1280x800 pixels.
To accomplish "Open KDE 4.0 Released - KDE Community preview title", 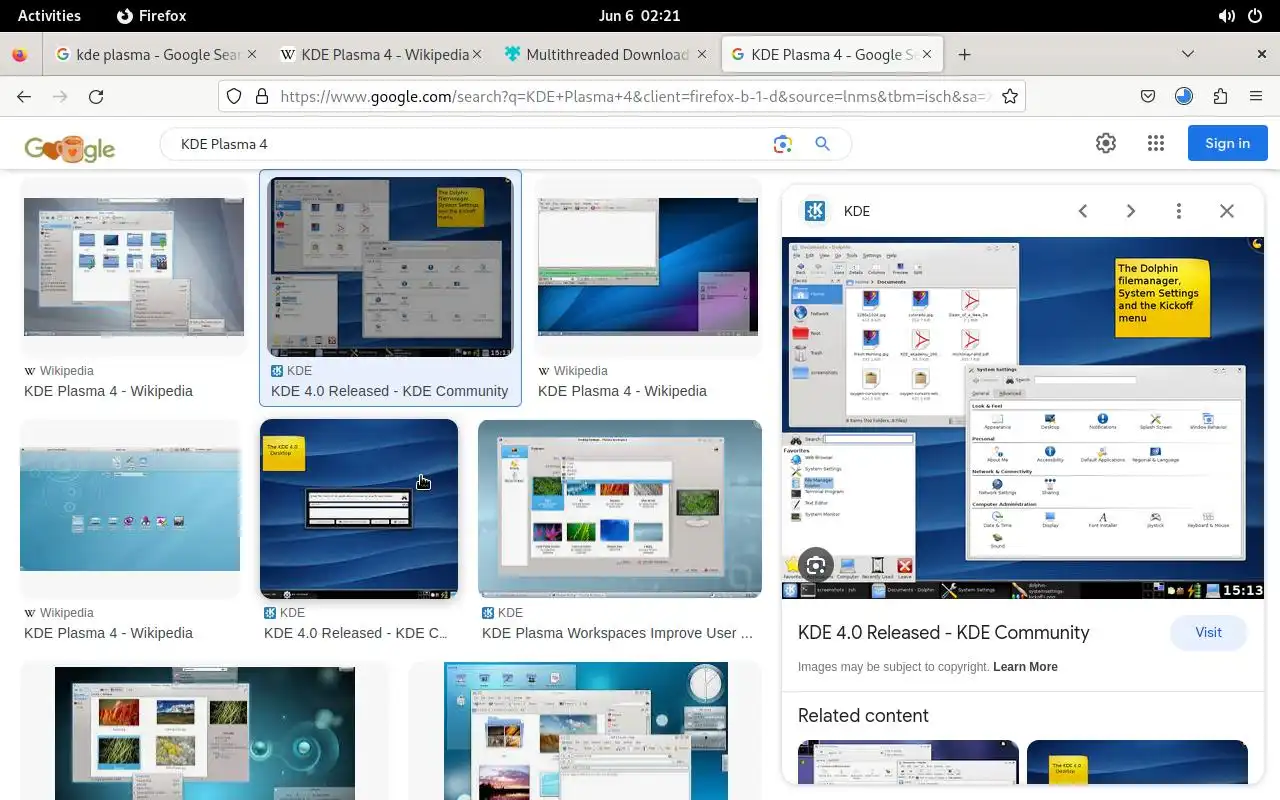I will (943, 633).
